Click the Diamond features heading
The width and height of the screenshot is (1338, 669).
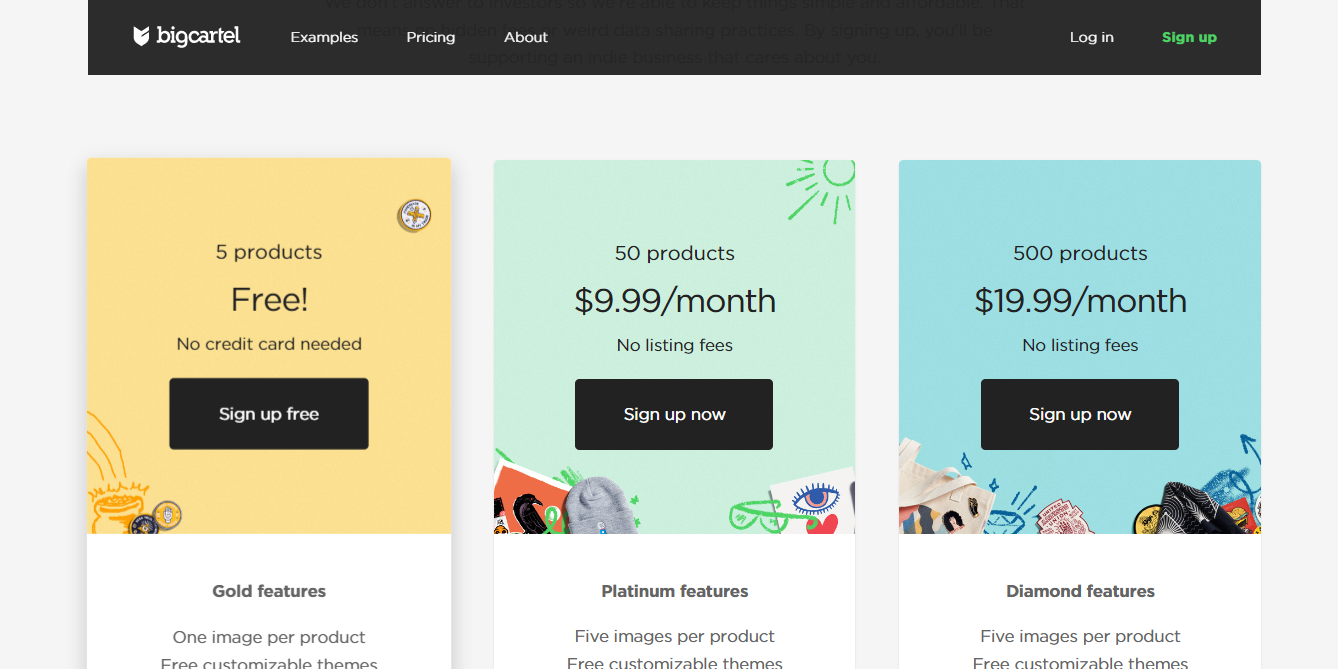[1080, 591]
